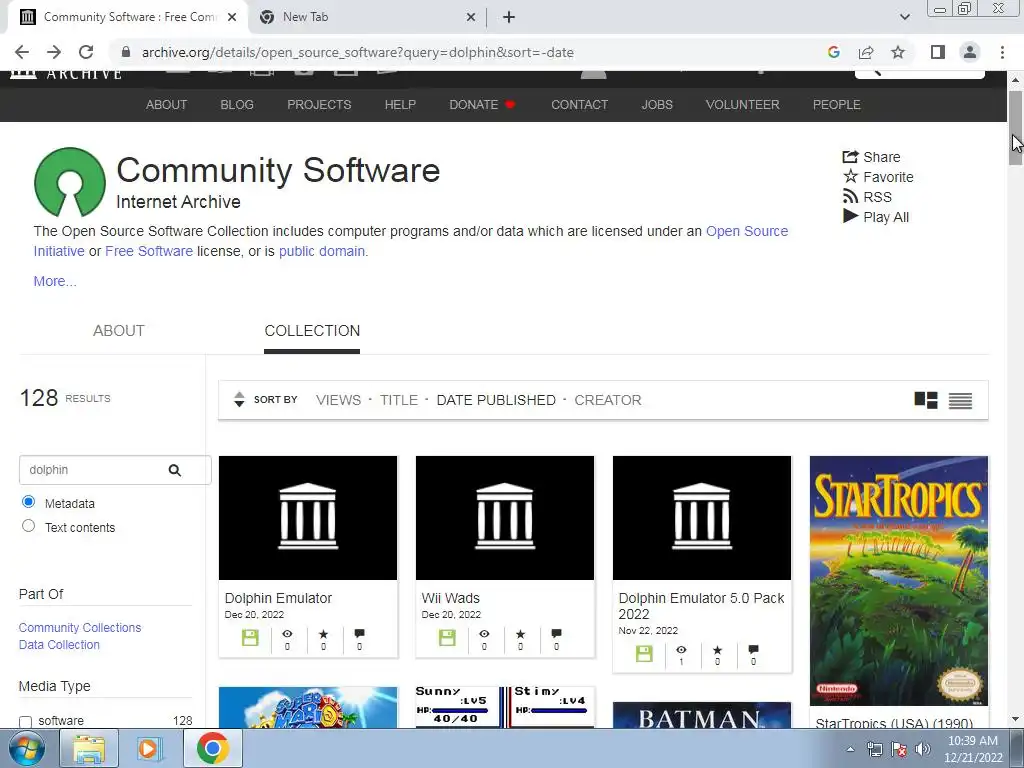Check the software media type checkbox
The height and width of the screenshot is (768, 1024).
(x=25, y=722)
